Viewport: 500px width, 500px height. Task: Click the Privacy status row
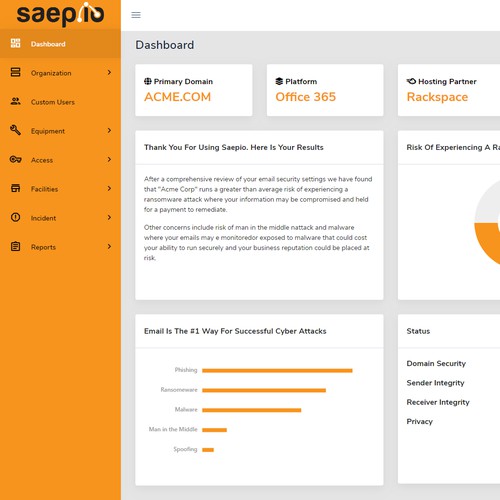(x=419, y=421)
